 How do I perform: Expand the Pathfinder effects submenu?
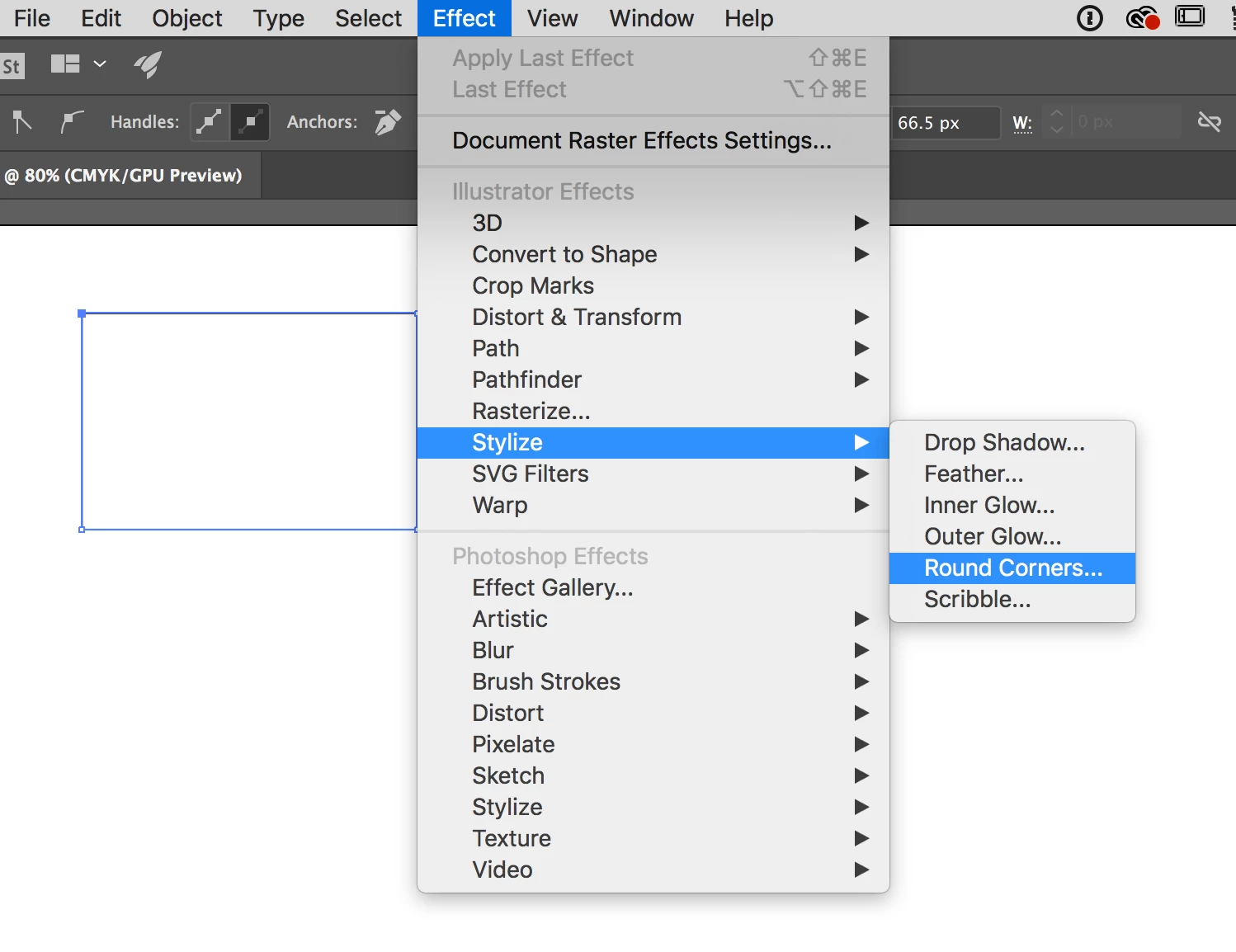click(653, 379)
